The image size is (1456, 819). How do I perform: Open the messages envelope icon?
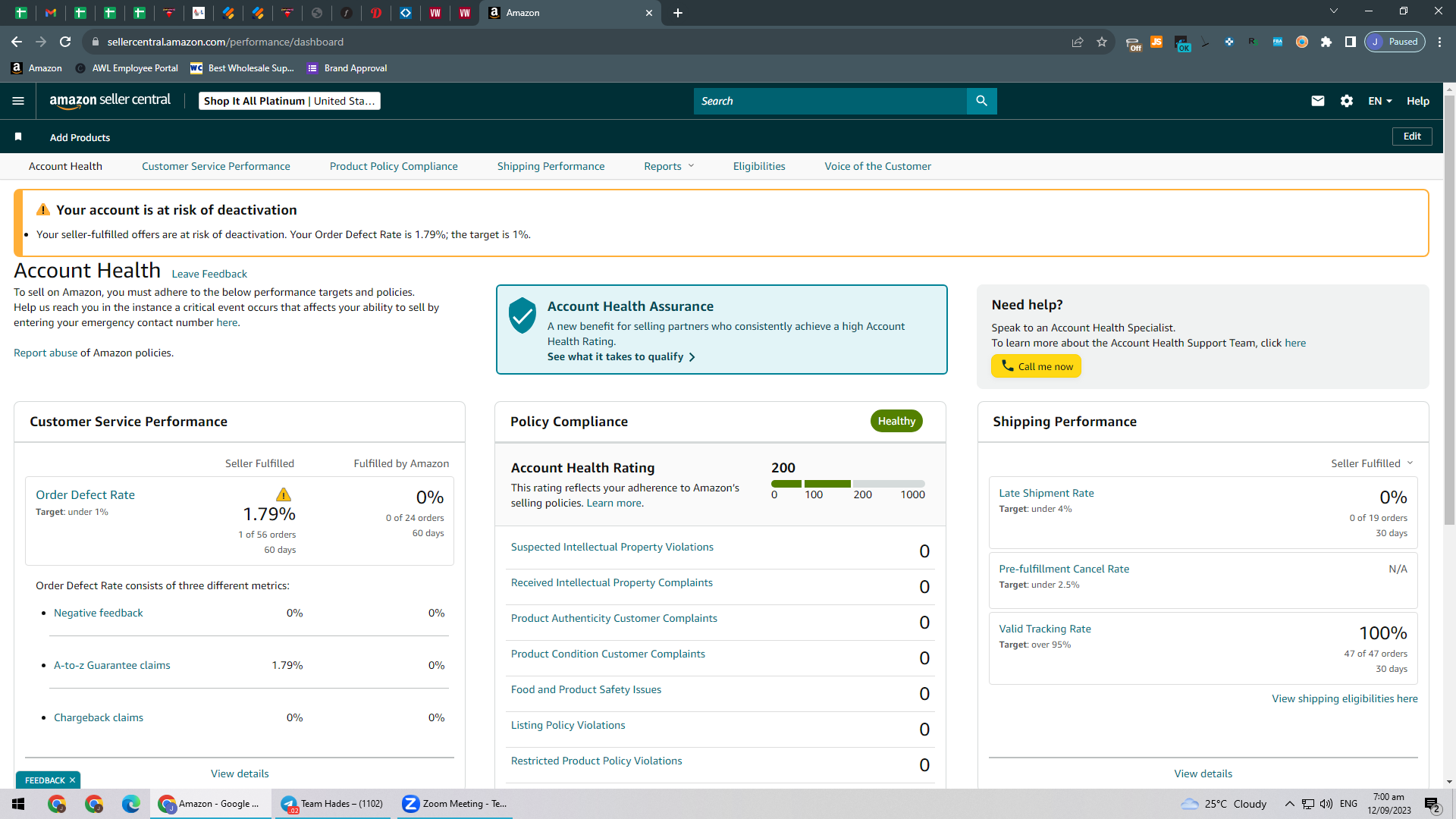[x=1318, y=101]
